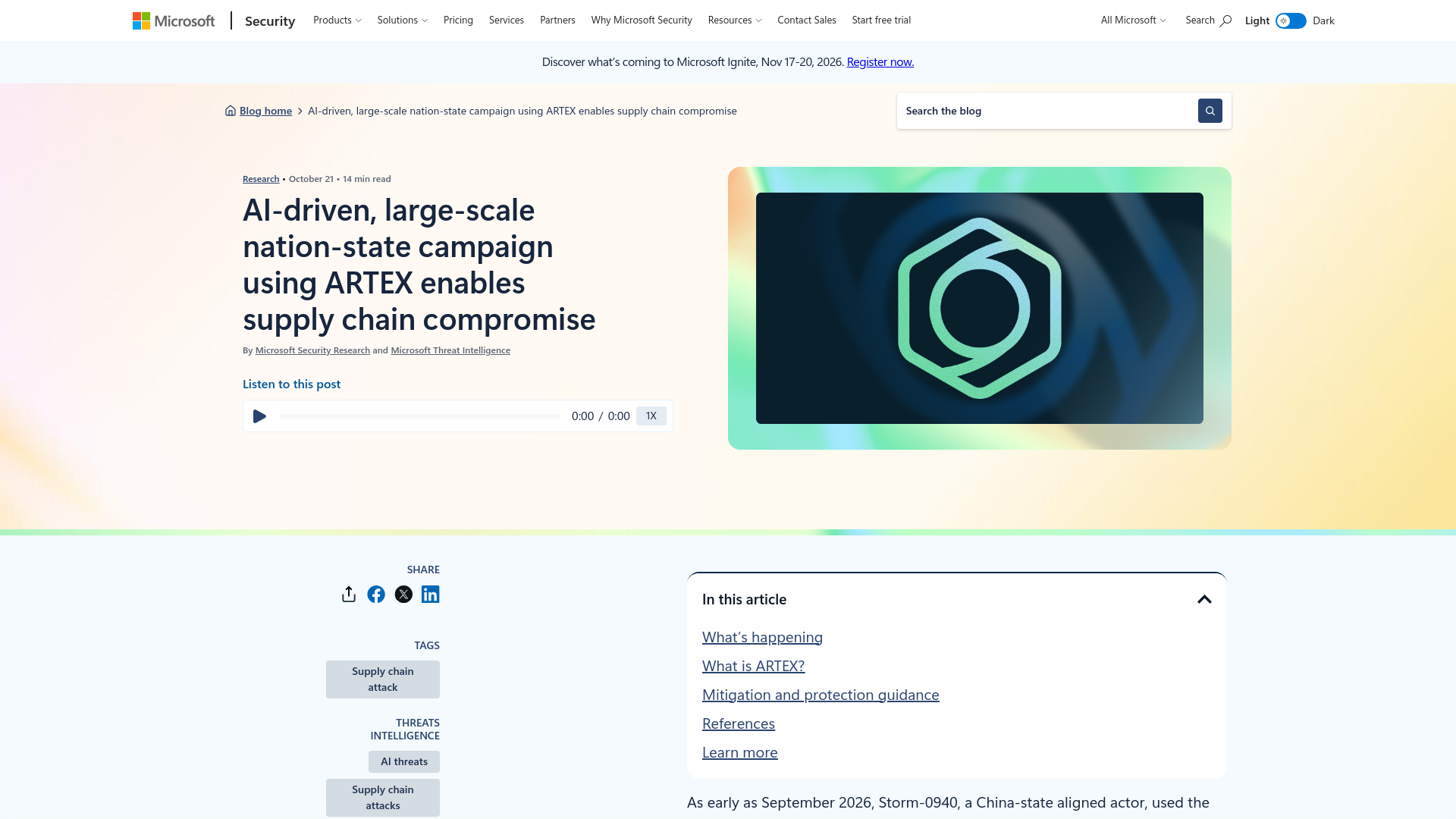
Task: Jump to Learn more section
Action: 740,753
